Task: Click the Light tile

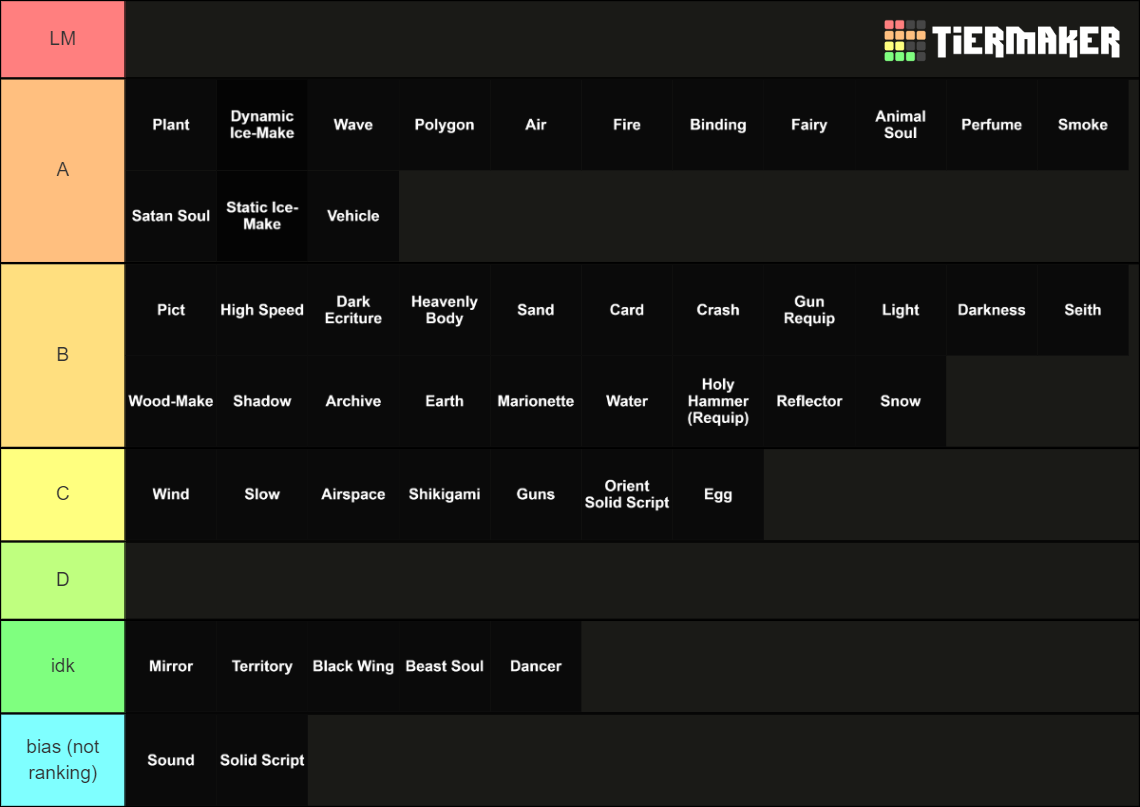Action: click(x=901, y=310)
